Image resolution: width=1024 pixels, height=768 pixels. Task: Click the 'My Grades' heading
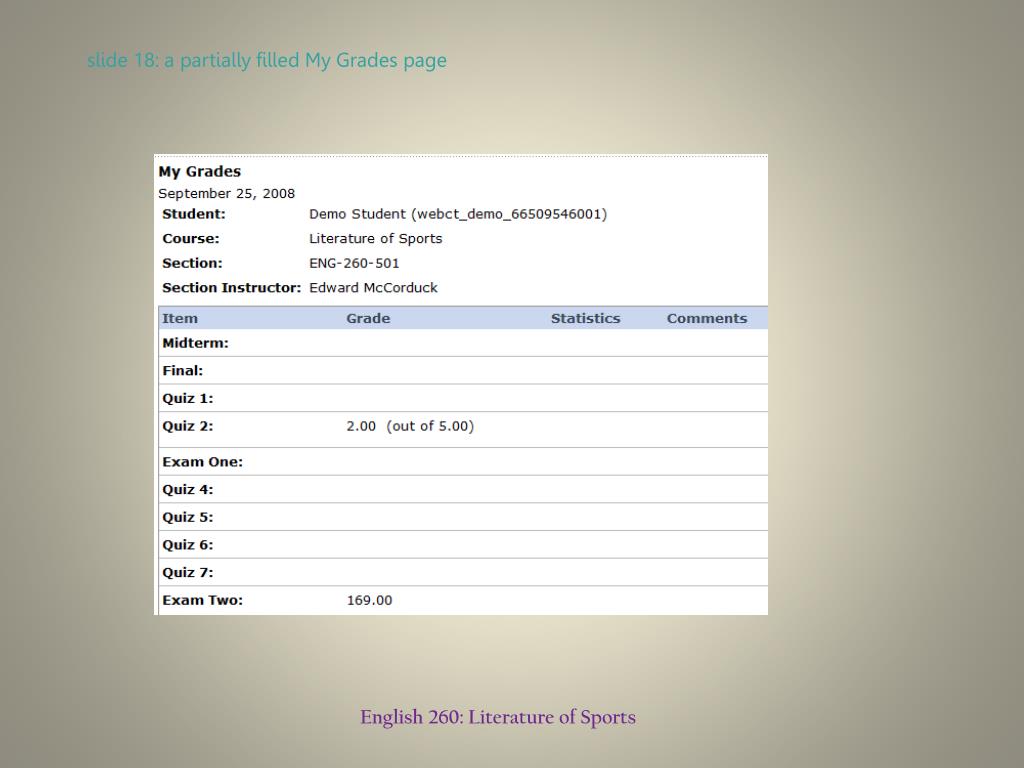pyautogui.click(x=200, y=172)
